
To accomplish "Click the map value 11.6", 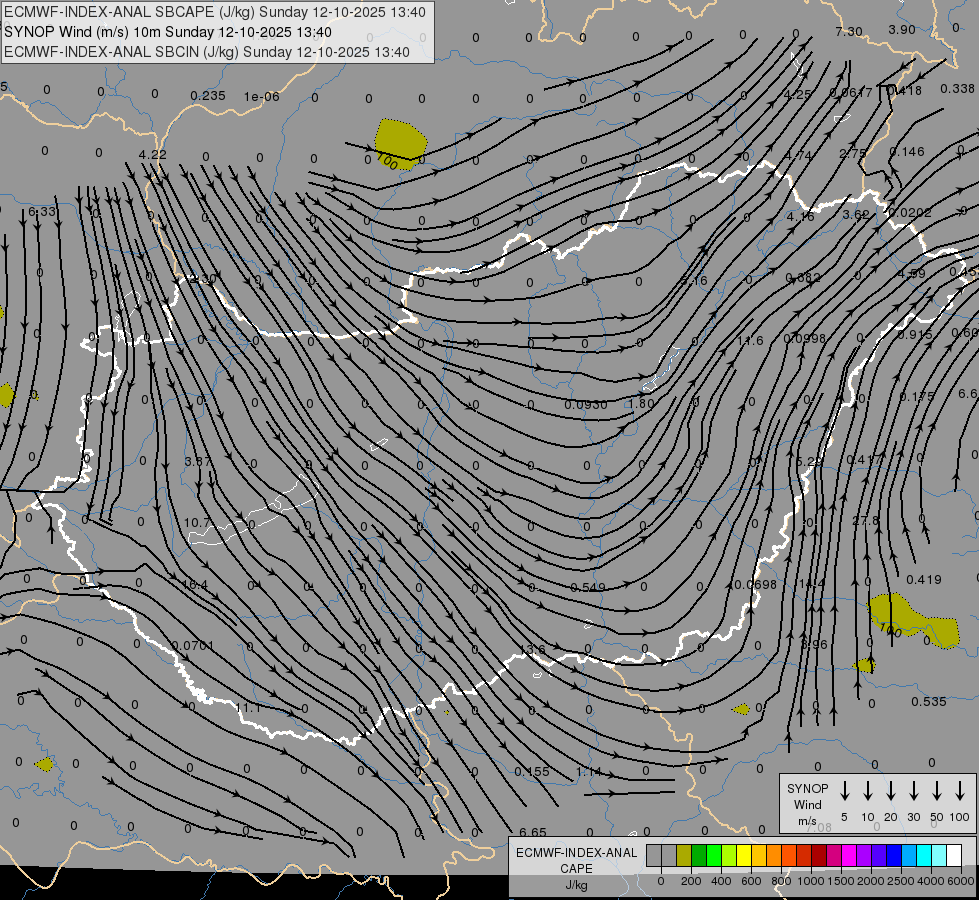I will (750, 340).
